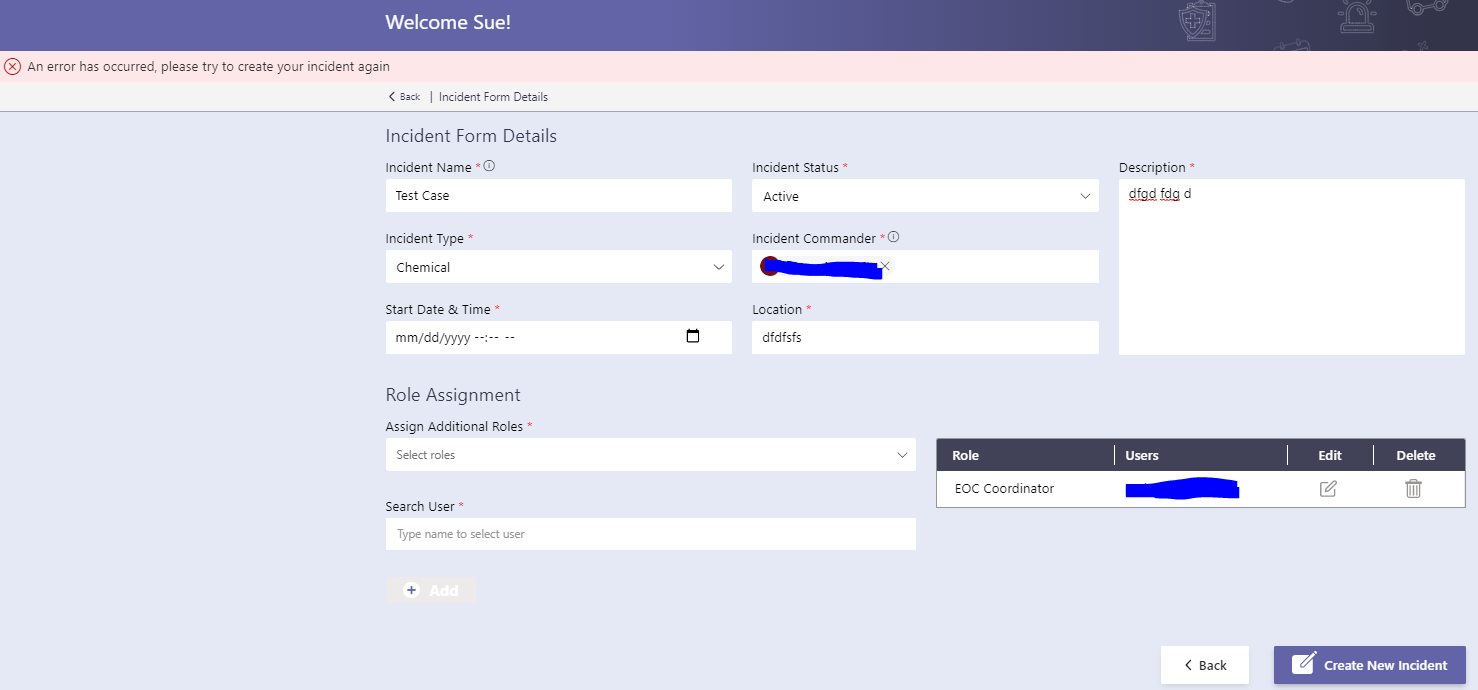Click the Back breadcrumb link at top
Viewport: 1478px width, 690px height.
403,96
